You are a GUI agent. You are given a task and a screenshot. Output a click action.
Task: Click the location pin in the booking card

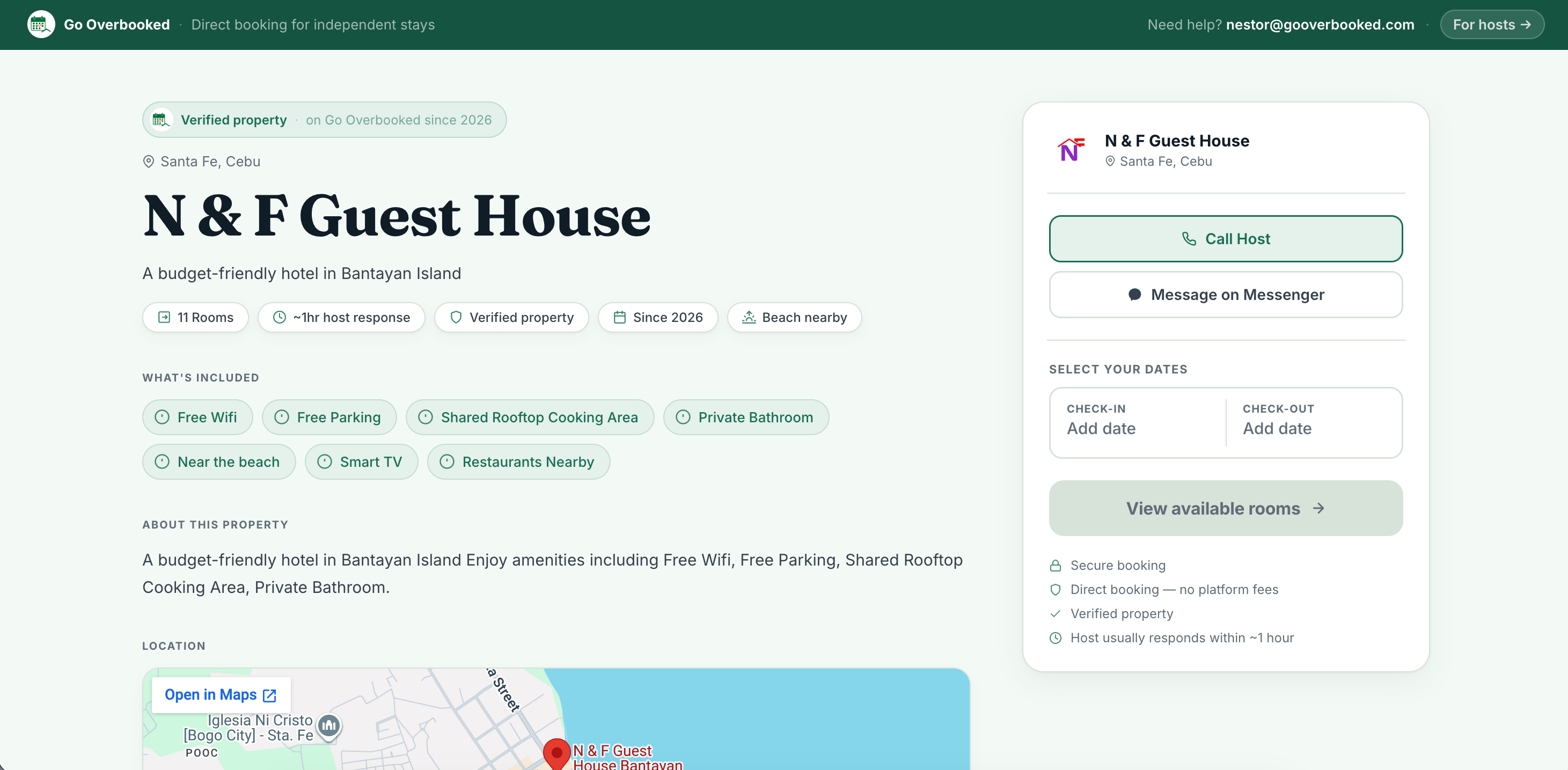[1110, 162]
